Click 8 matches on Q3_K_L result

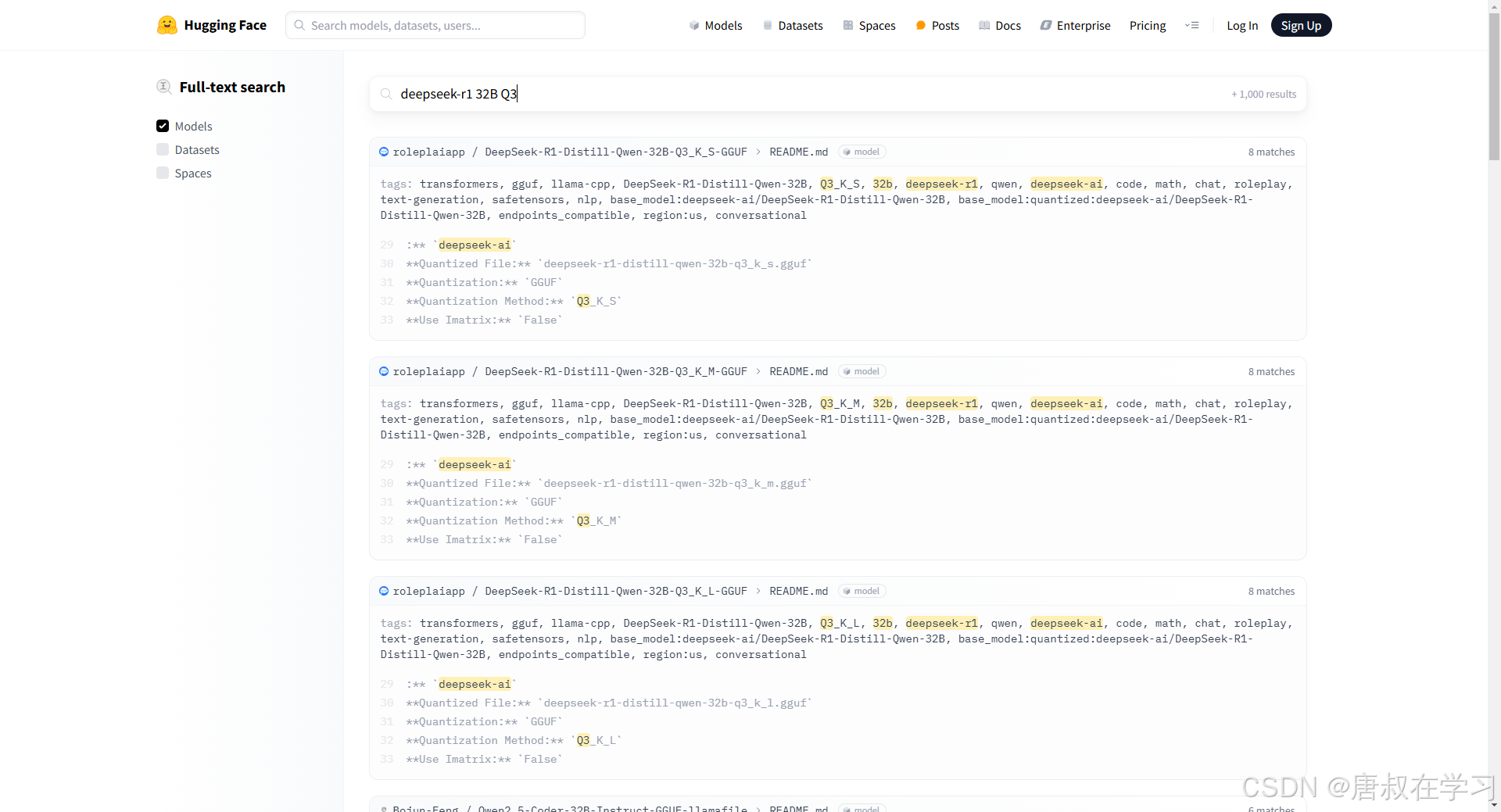point(1271,591)
